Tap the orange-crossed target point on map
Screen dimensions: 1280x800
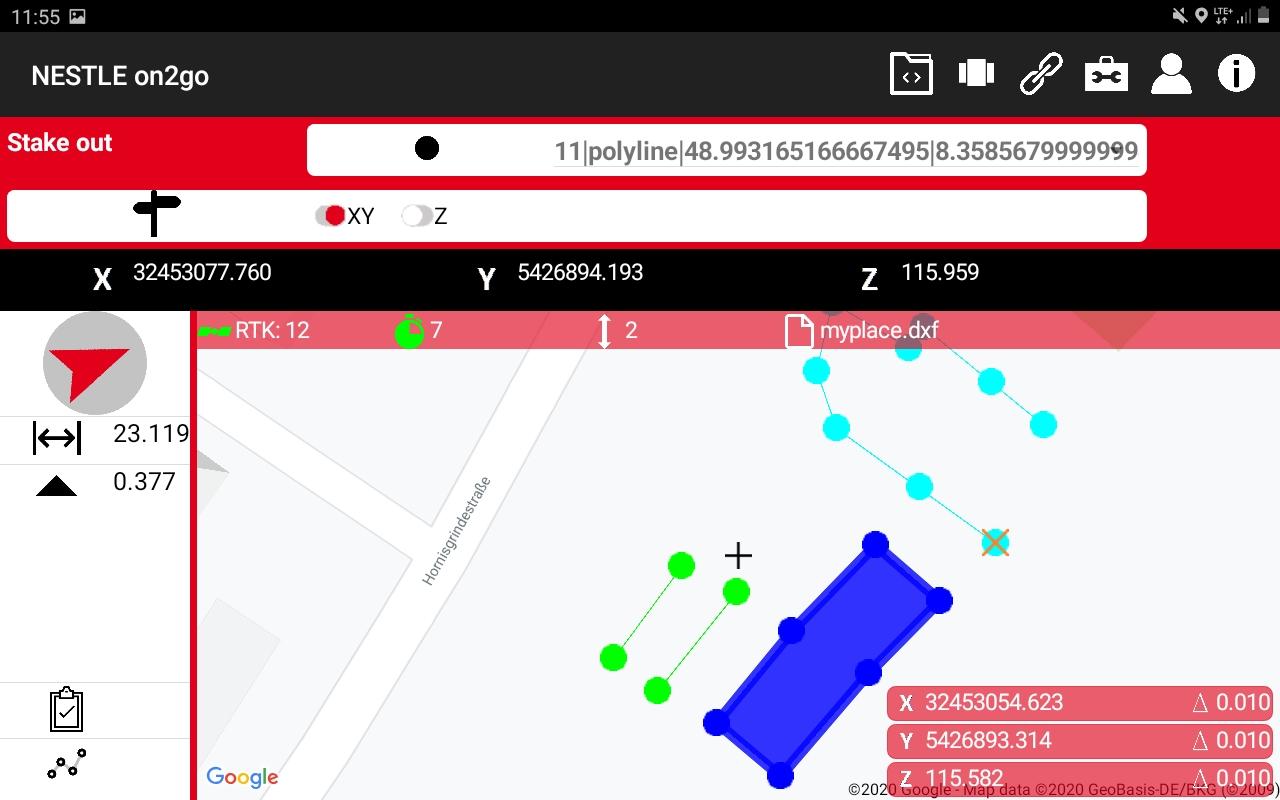(x=995, y=543)
